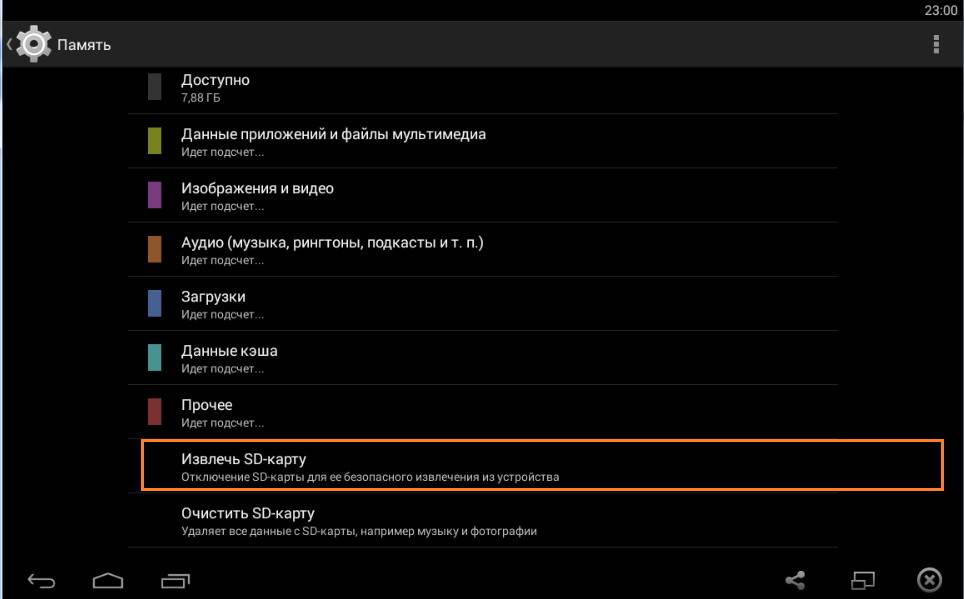Click the blue Загрузки color swatch
The width and height of the screenshot is (964, 599).
click(x=154, y=303)
